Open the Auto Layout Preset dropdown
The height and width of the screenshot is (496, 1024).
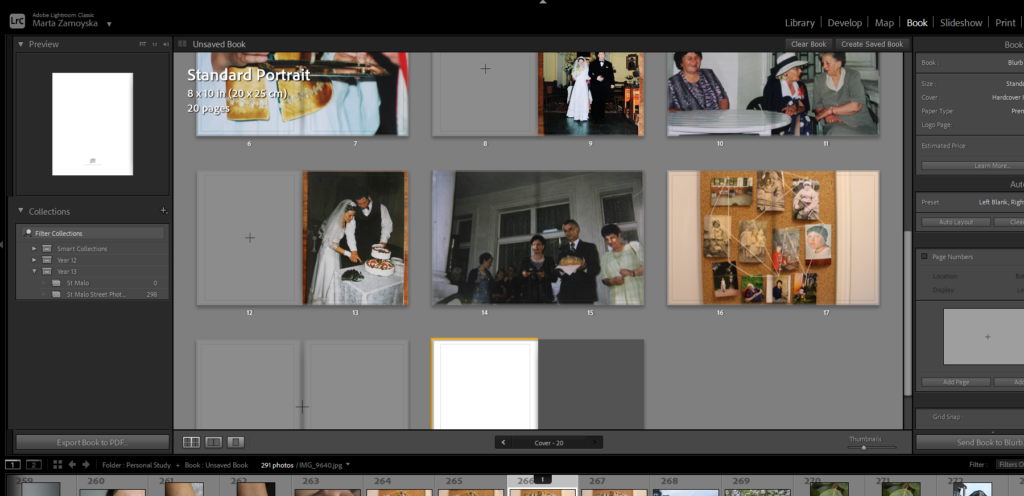pos(1000,202)
